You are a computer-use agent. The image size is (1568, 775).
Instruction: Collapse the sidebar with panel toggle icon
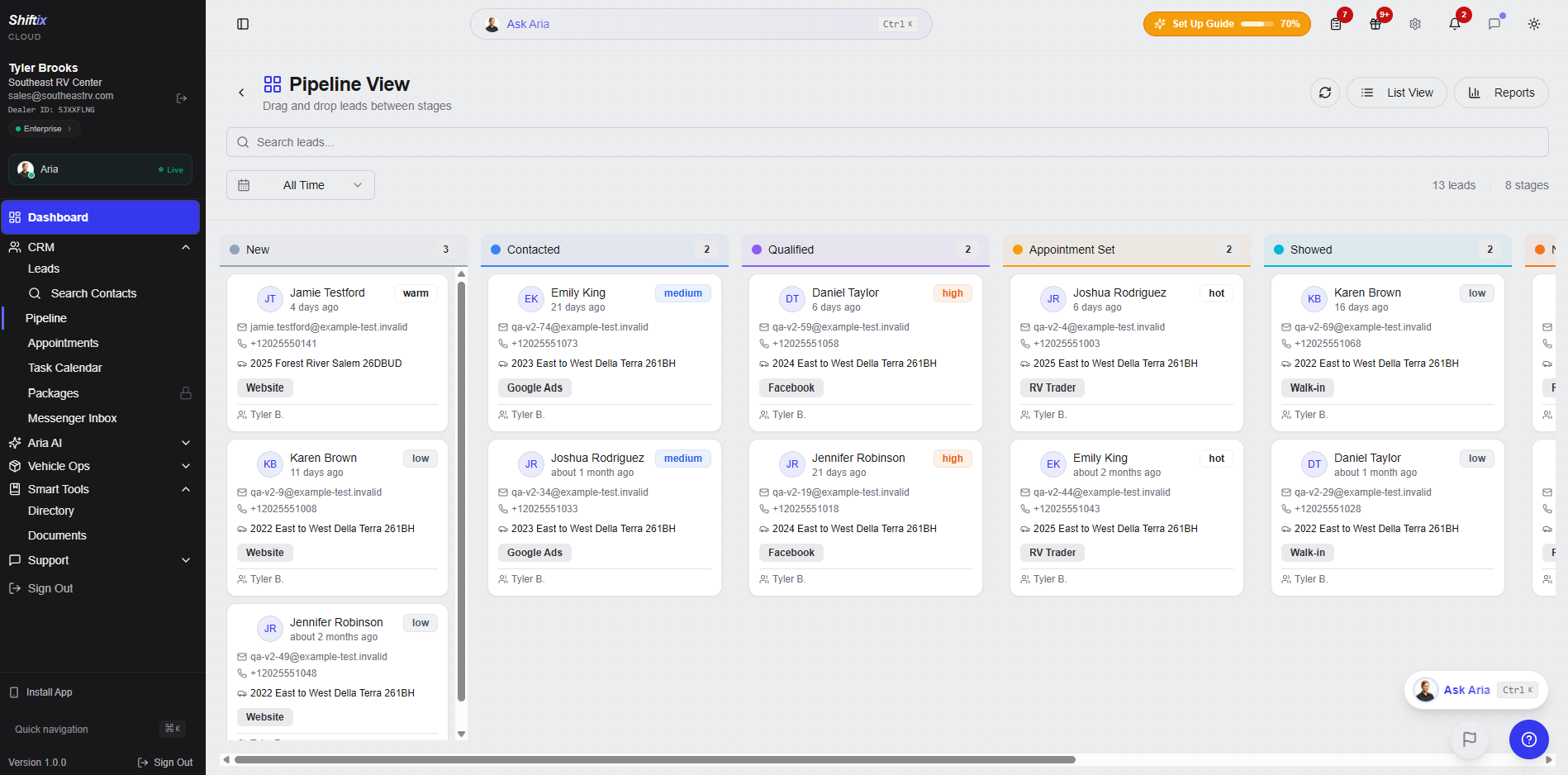coord(243,24)
